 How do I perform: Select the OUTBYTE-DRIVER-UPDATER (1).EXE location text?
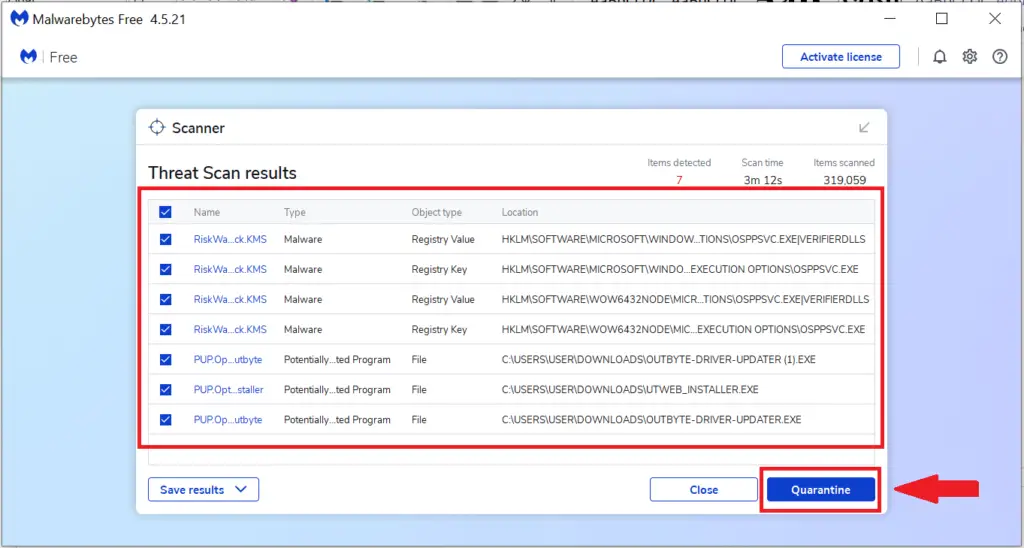658,360
